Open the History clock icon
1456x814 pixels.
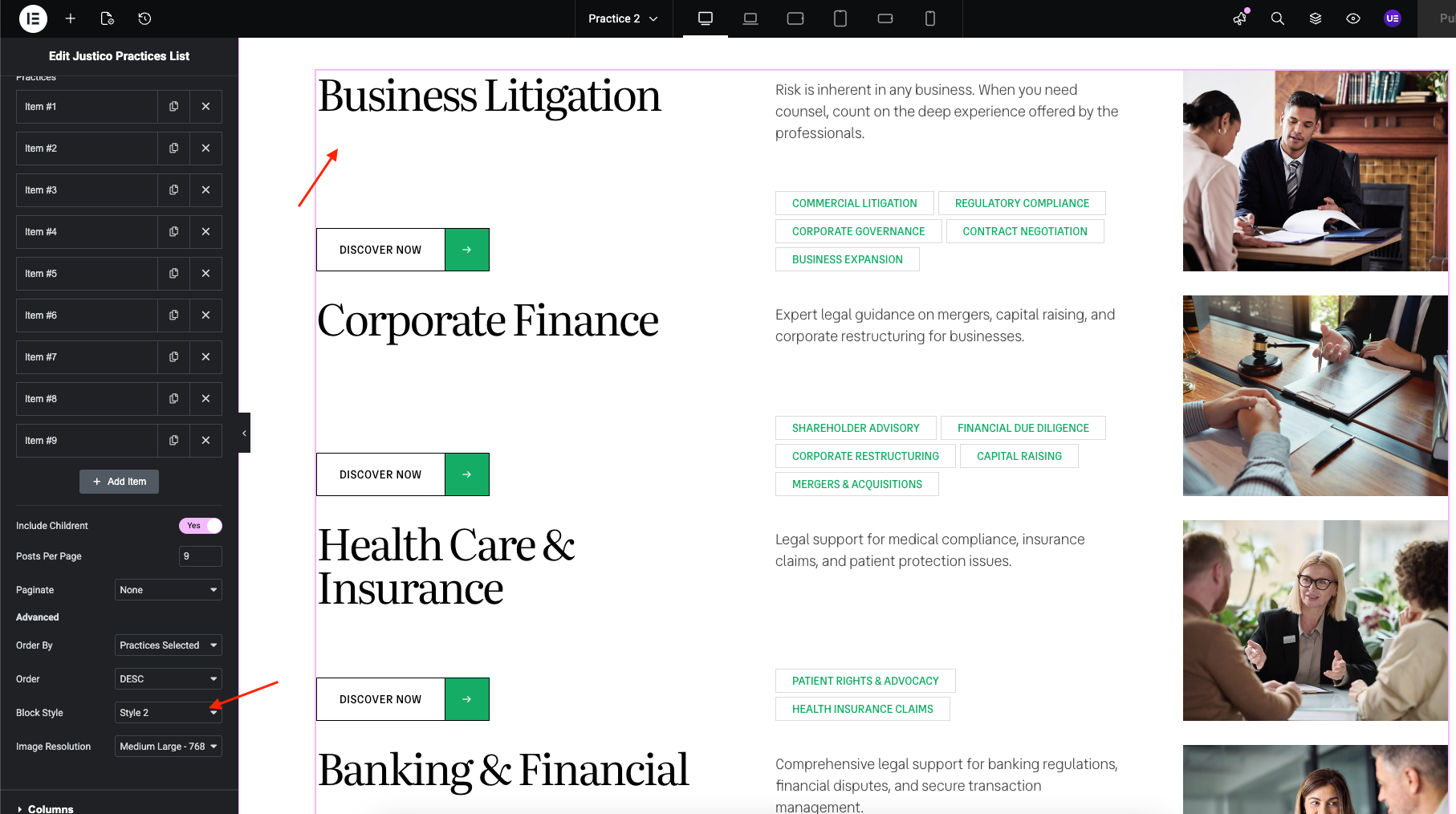144,18
